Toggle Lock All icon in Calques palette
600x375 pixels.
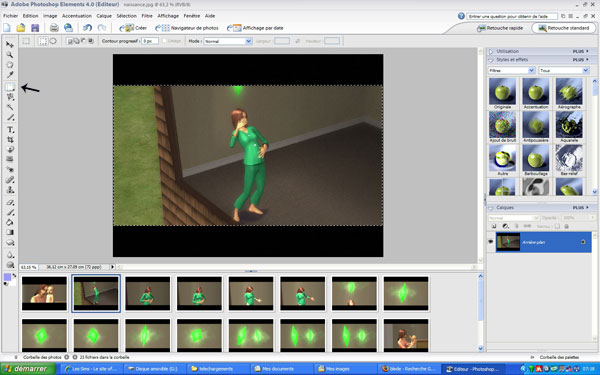[x=566, y=227]
